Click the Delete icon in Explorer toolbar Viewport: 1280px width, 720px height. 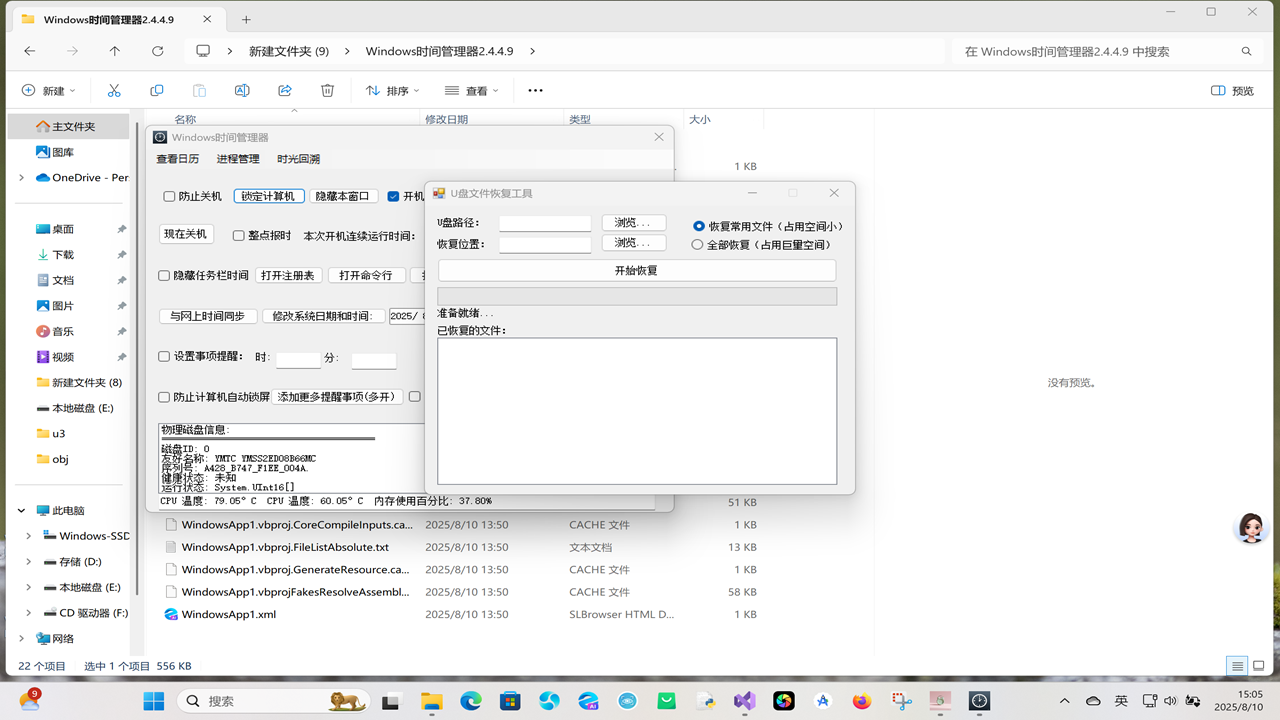327,90
